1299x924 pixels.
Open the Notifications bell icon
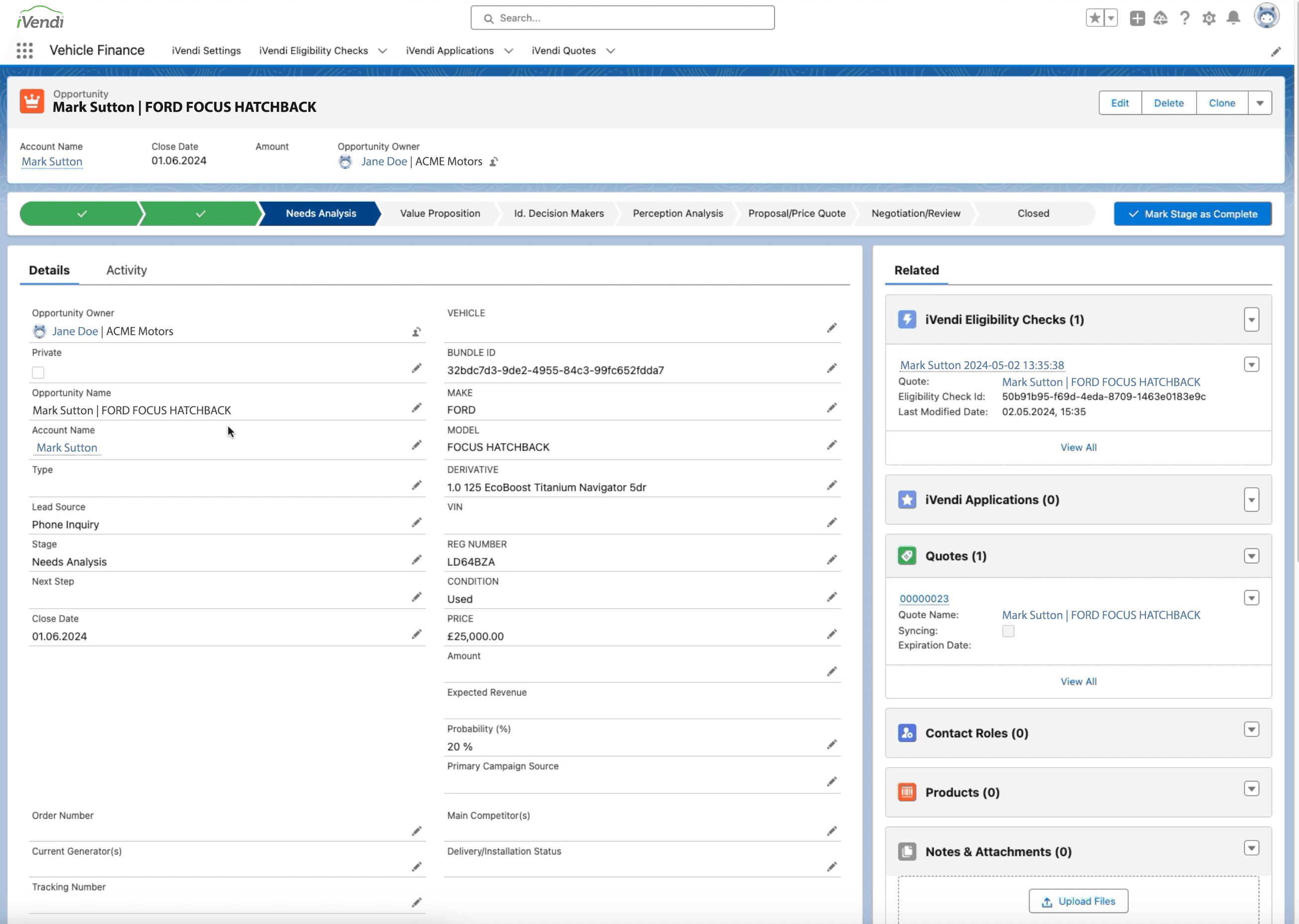[x=1233, y=18]
